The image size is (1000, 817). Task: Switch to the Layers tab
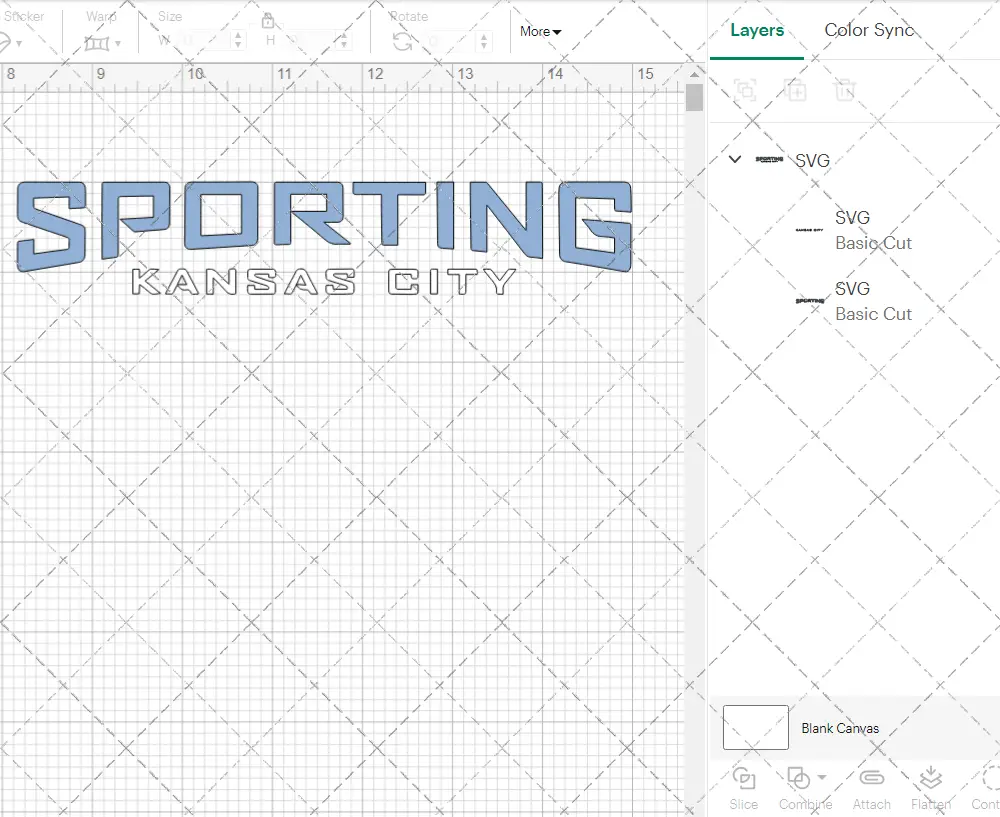(756, 30)
